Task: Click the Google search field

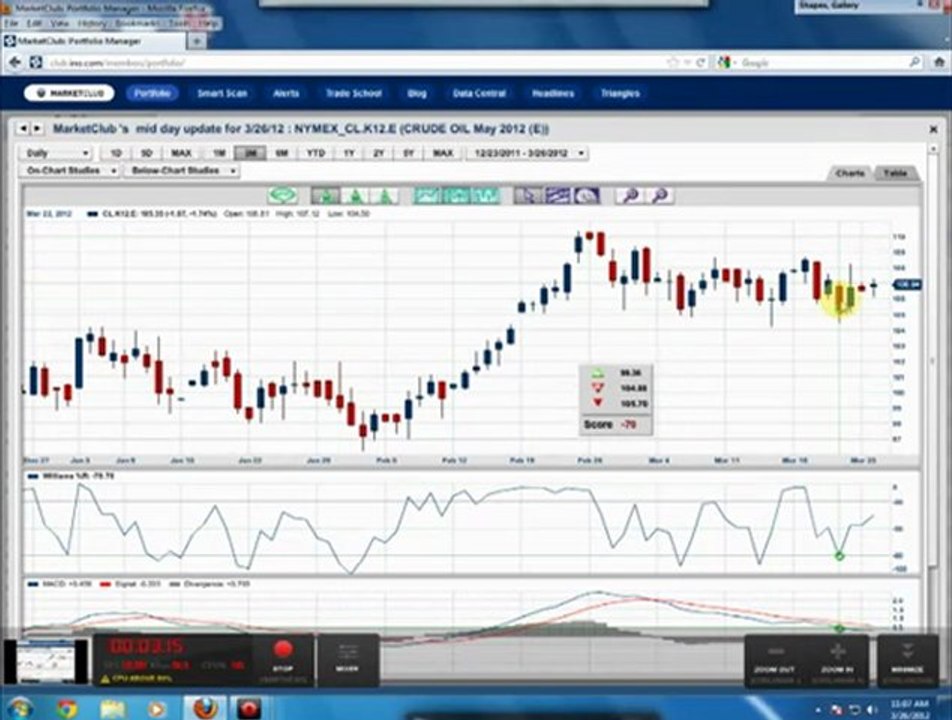Action: click(x=820, y=62)
